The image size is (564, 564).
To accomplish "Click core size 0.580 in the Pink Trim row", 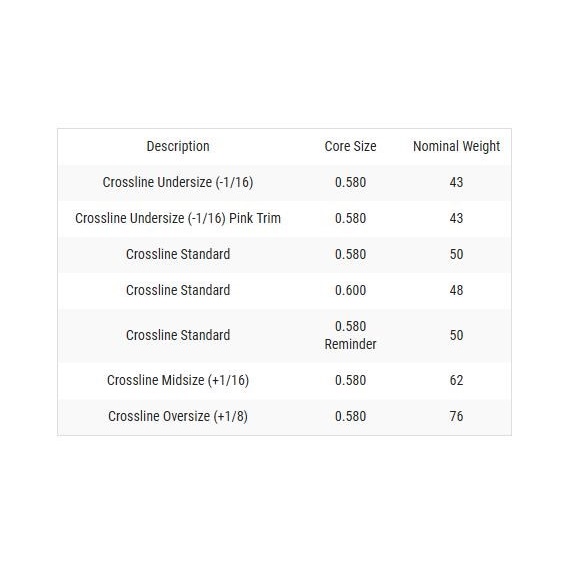I will [350, 218].
